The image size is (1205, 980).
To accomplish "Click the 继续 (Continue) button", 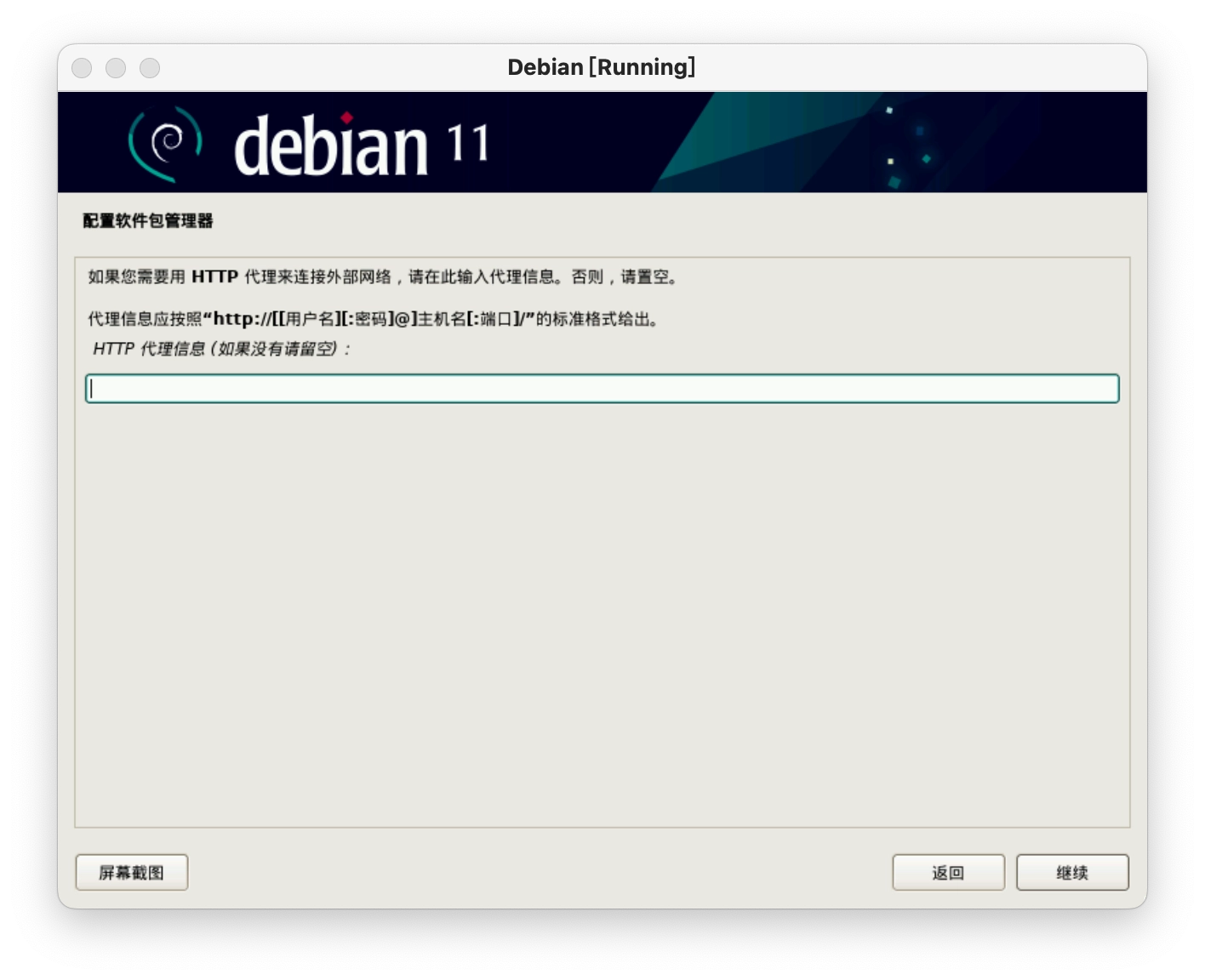I will pyautogui.click(x=1072, y=872).
